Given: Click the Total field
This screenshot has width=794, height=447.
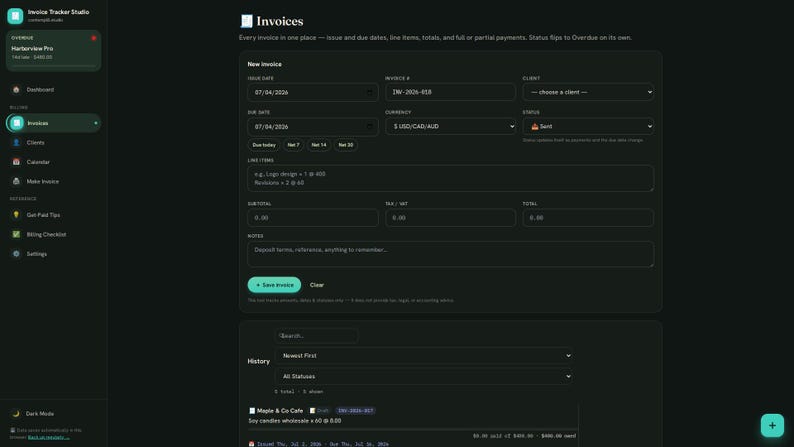Looking at the screenshot, I should click(588, 218).
